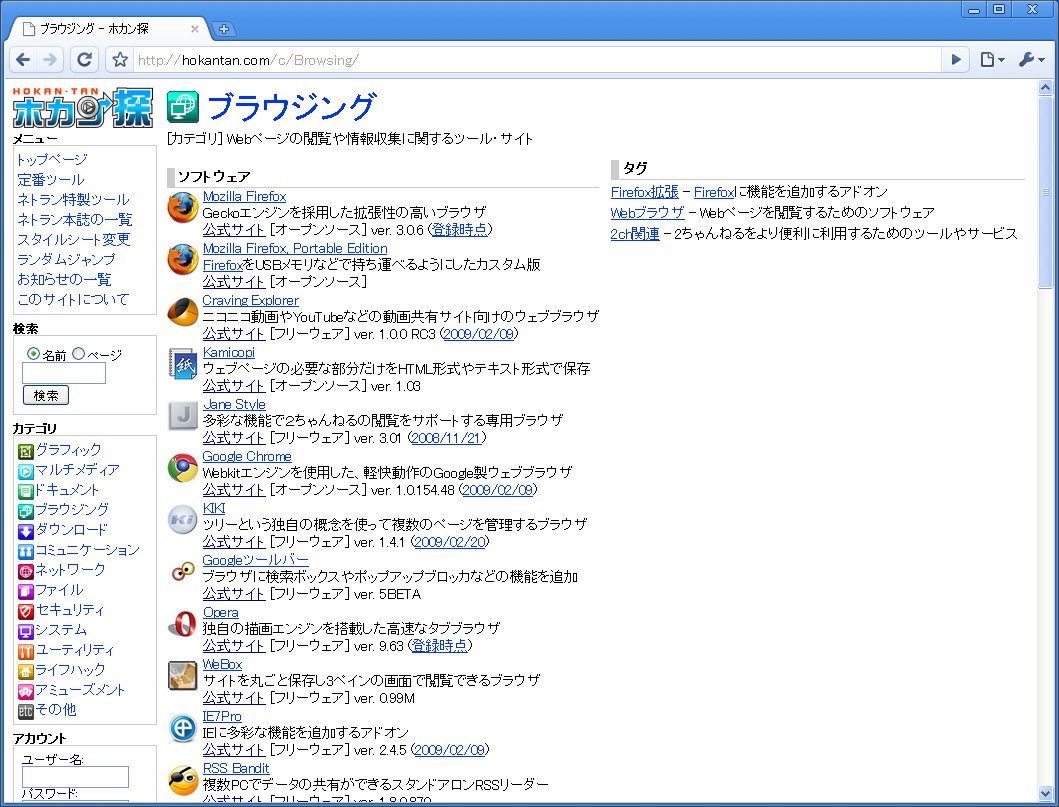Open the ユーティリティ category link
The width and height of the screenshot is (1059, 807).
(x=75, y=650)
